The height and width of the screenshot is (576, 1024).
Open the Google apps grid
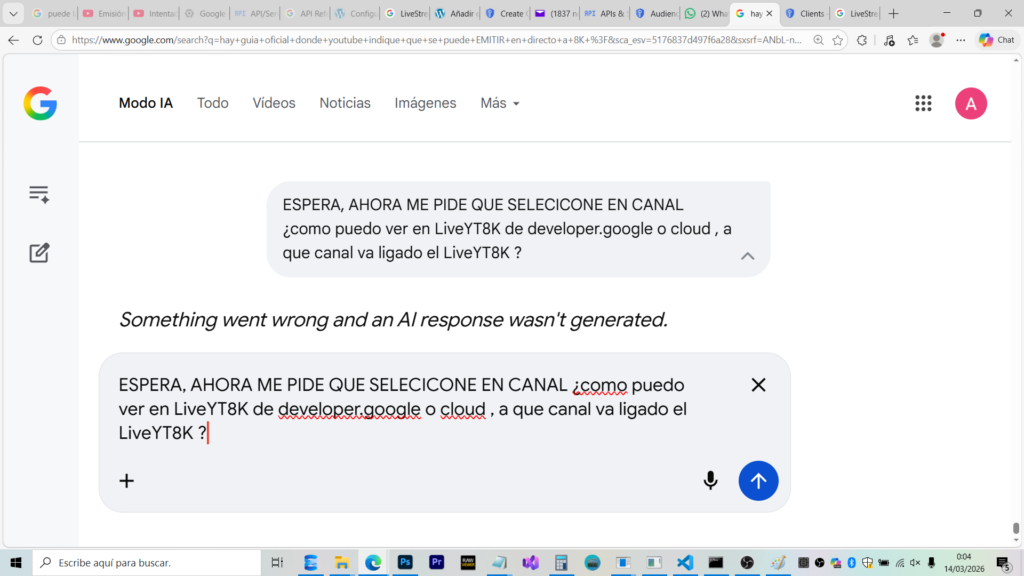click(923, 103)
